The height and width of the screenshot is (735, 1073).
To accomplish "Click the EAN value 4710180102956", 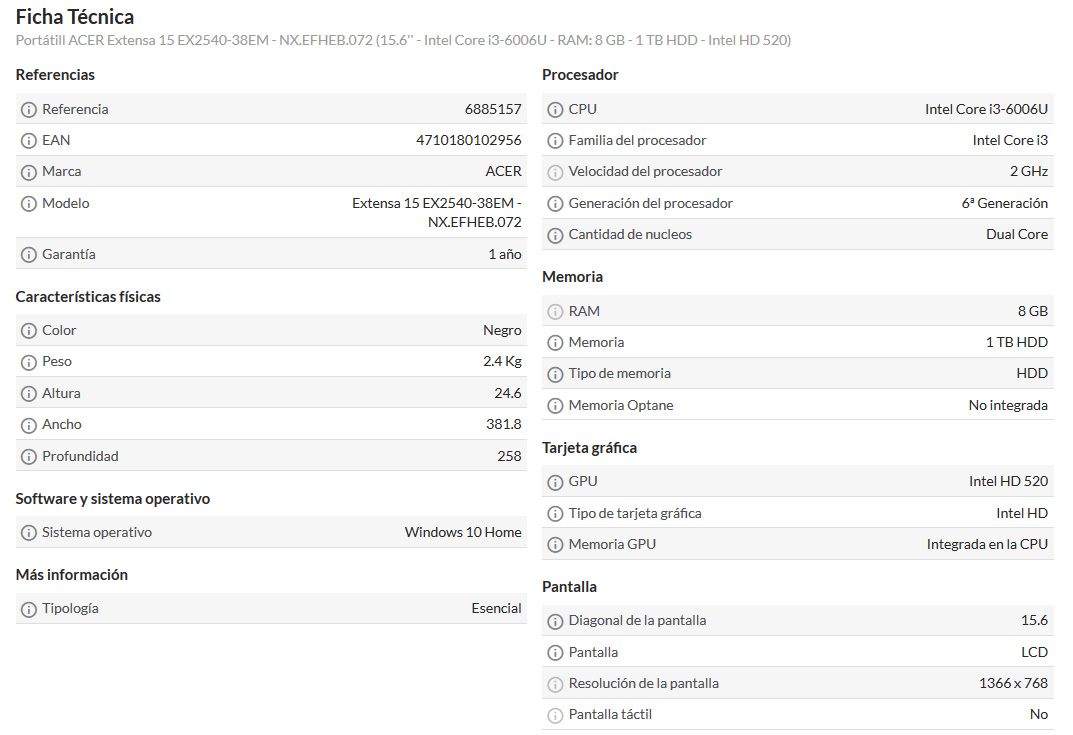I will (469, 140).
